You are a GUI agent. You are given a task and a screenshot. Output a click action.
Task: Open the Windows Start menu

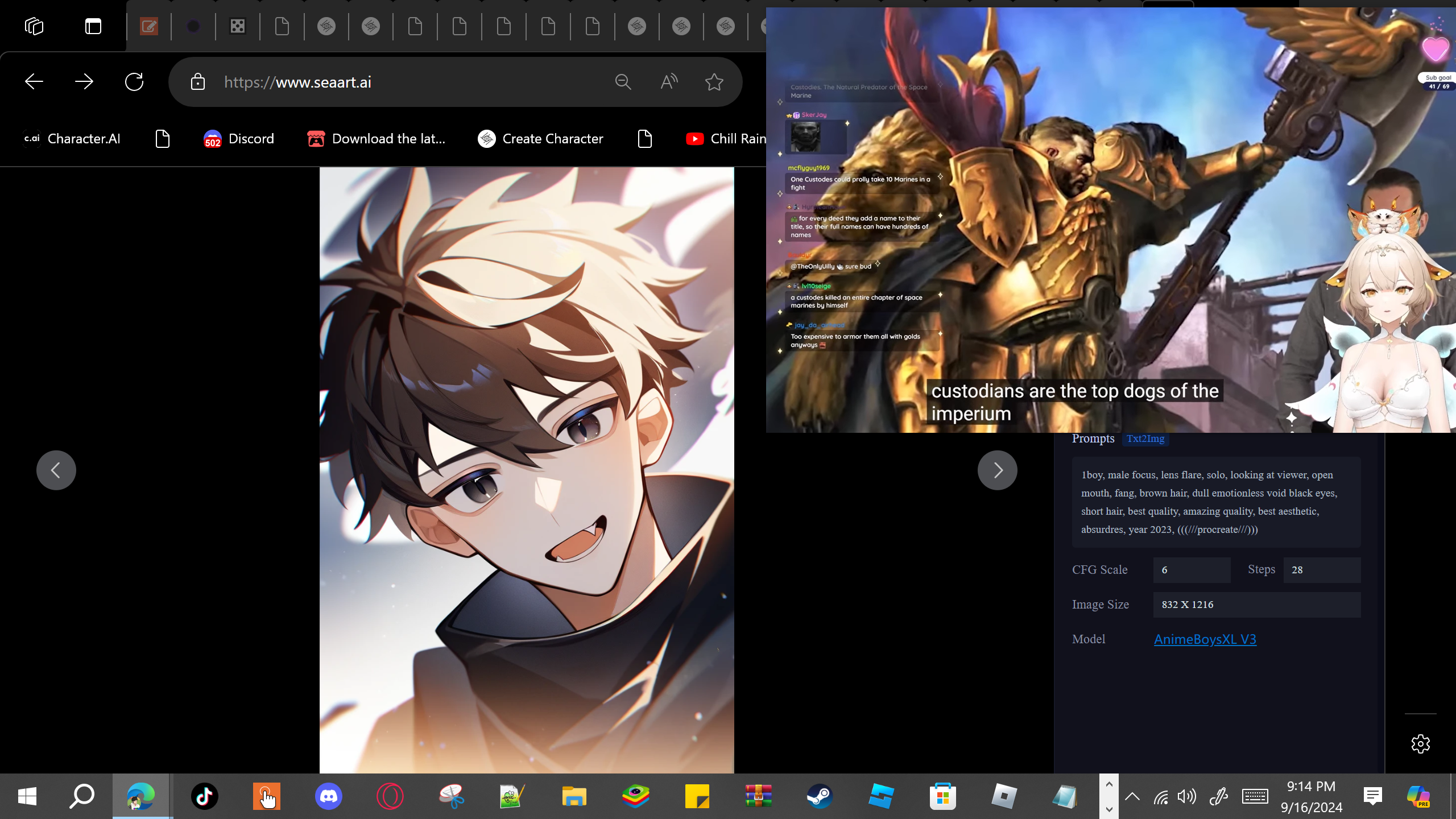coord(27,796)
